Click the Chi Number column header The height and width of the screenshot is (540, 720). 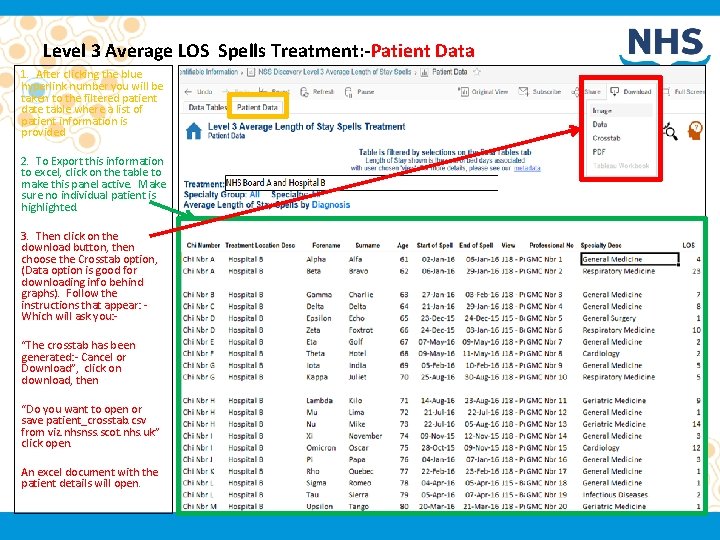point(203,246)
